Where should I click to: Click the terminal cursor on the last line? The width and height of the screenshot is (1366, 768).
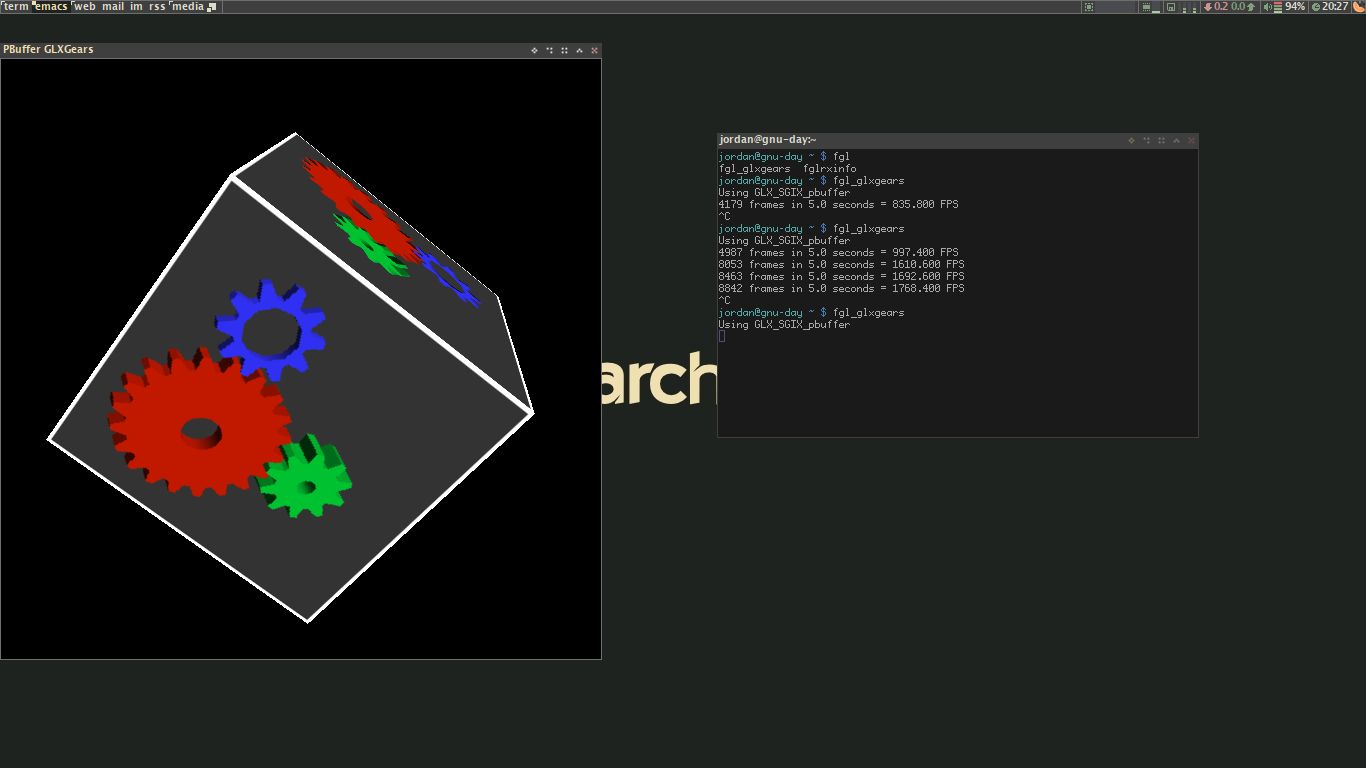722,336
